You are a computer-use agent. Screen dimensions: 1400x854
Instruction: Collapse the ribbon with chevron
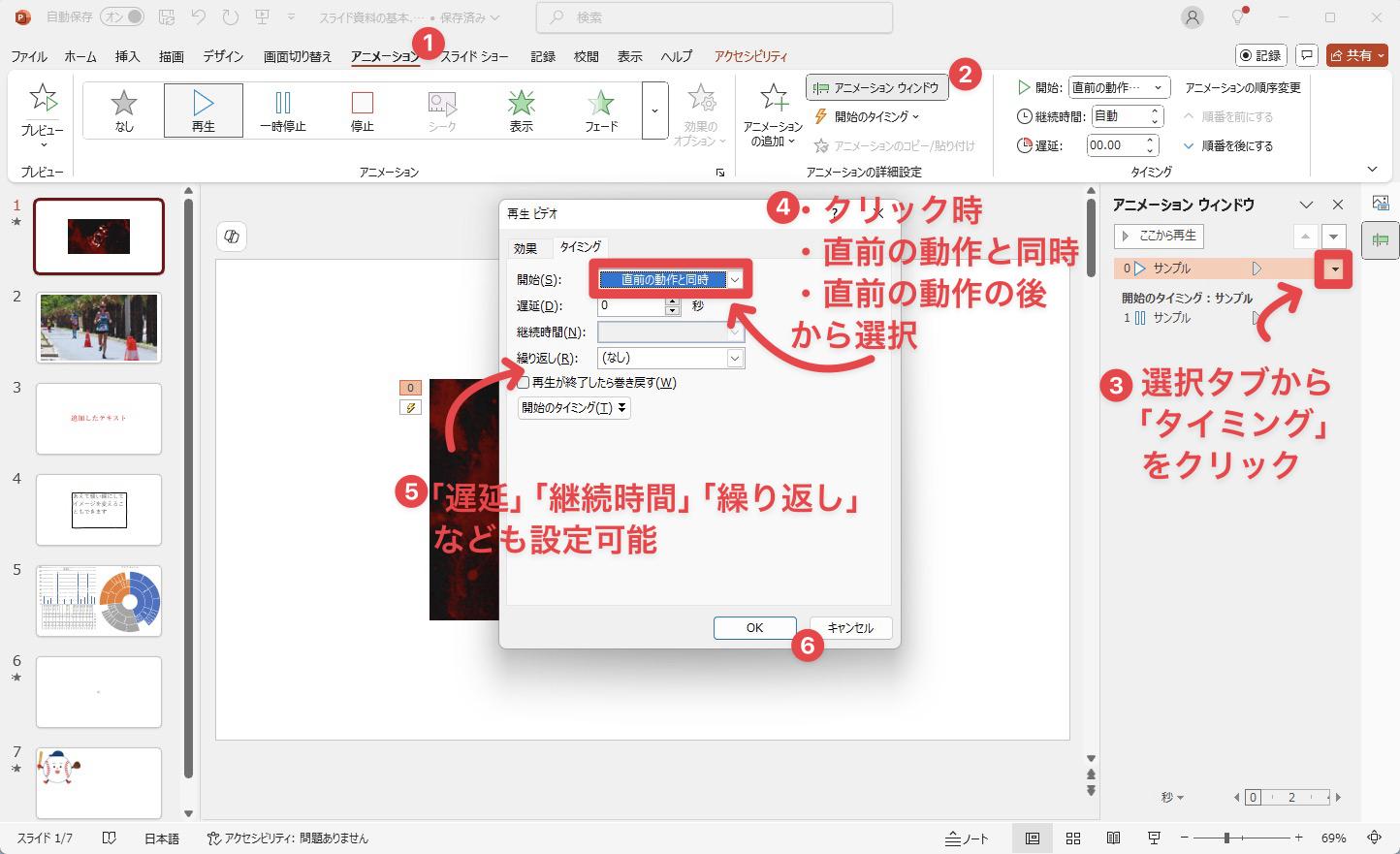[x=1372, y=170]
